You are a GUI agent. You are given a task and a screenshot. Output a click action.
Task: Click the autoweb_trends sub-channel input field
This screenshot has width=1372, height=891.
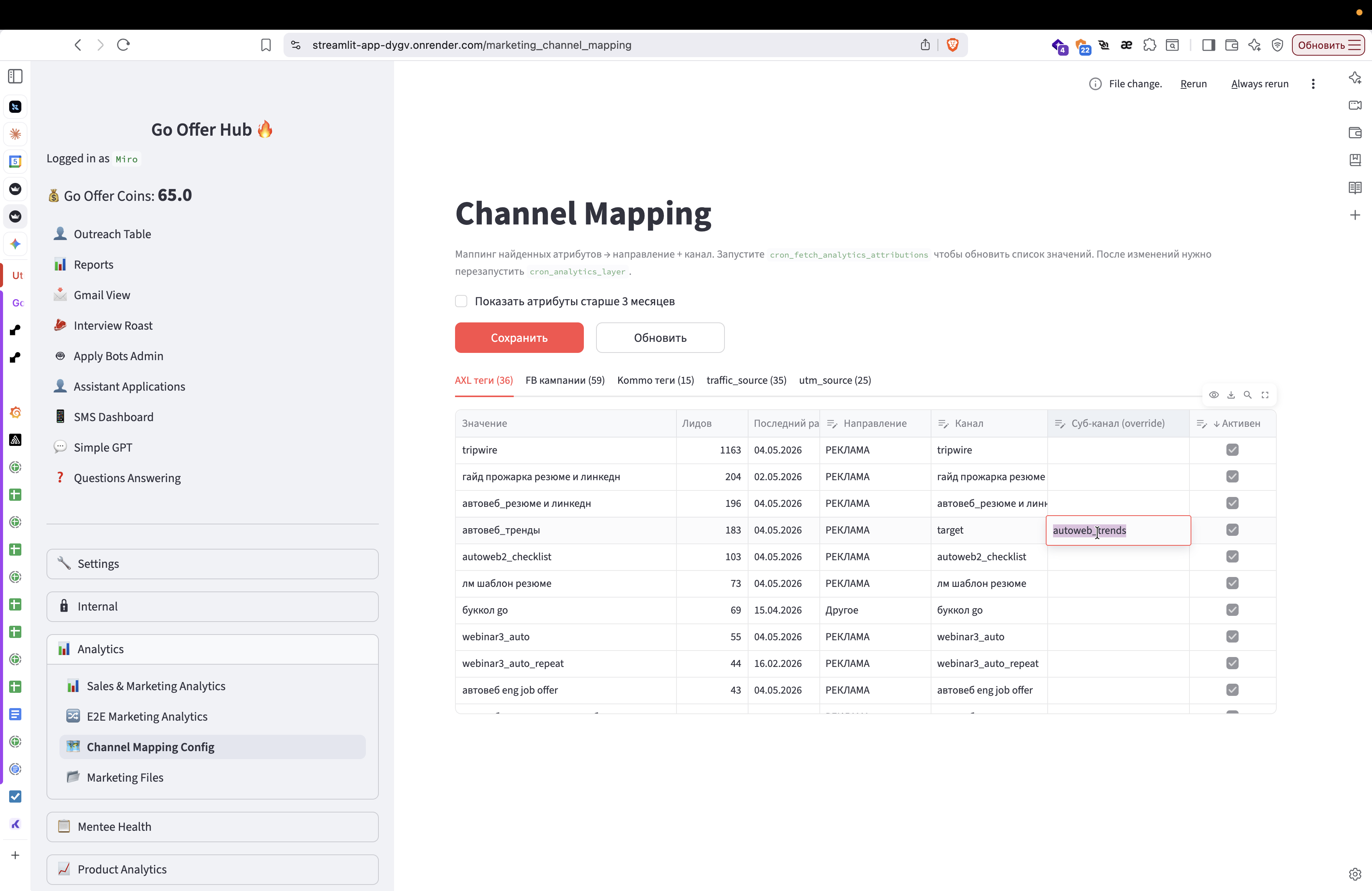[1118, 530]
